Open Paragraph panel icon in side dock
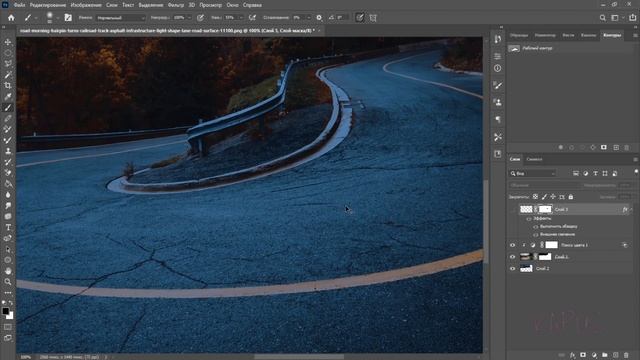 point(498,119)
